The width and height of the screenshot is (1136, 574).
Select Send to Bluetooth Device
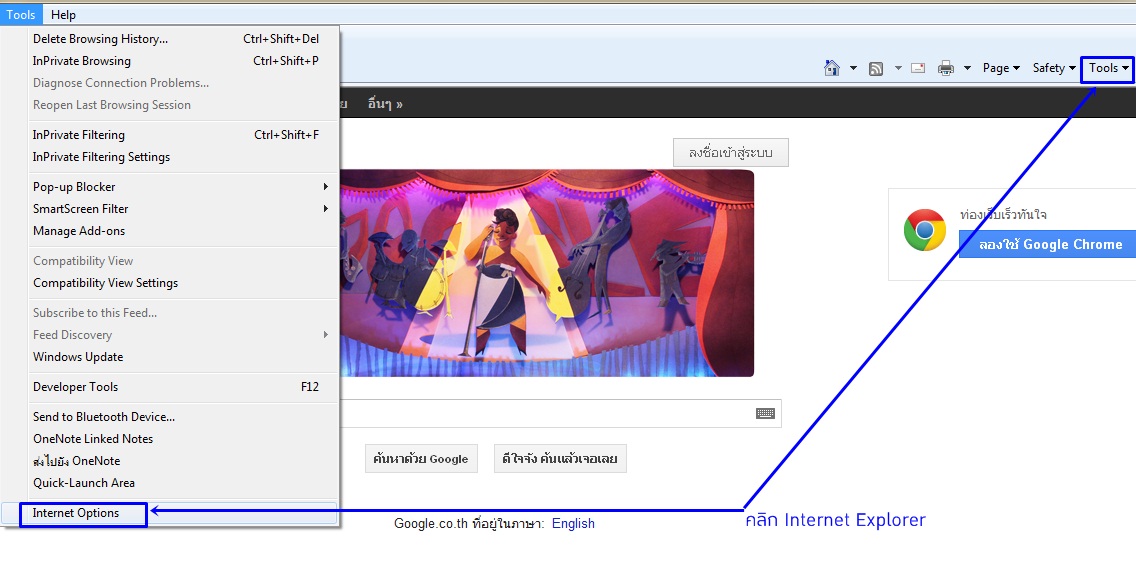(x=176, y=417)
